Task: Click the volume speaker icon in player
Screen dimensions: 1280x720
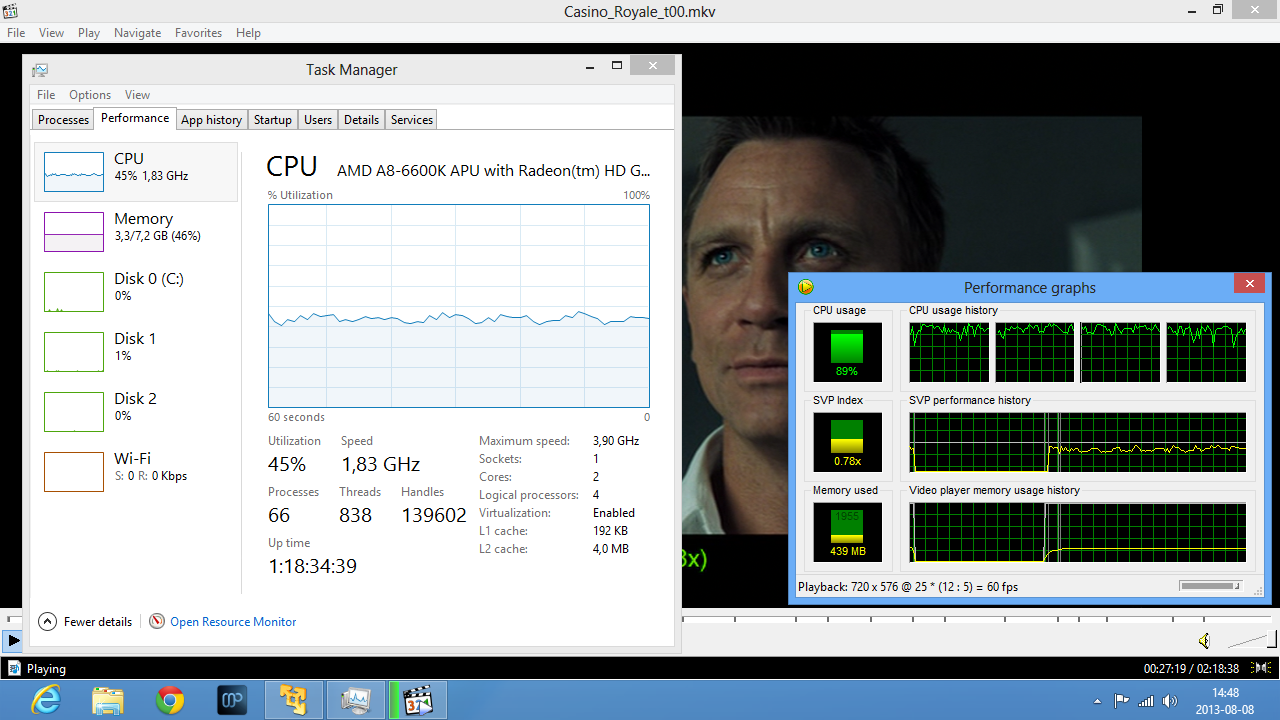Action: click(x=1204, y=641)
